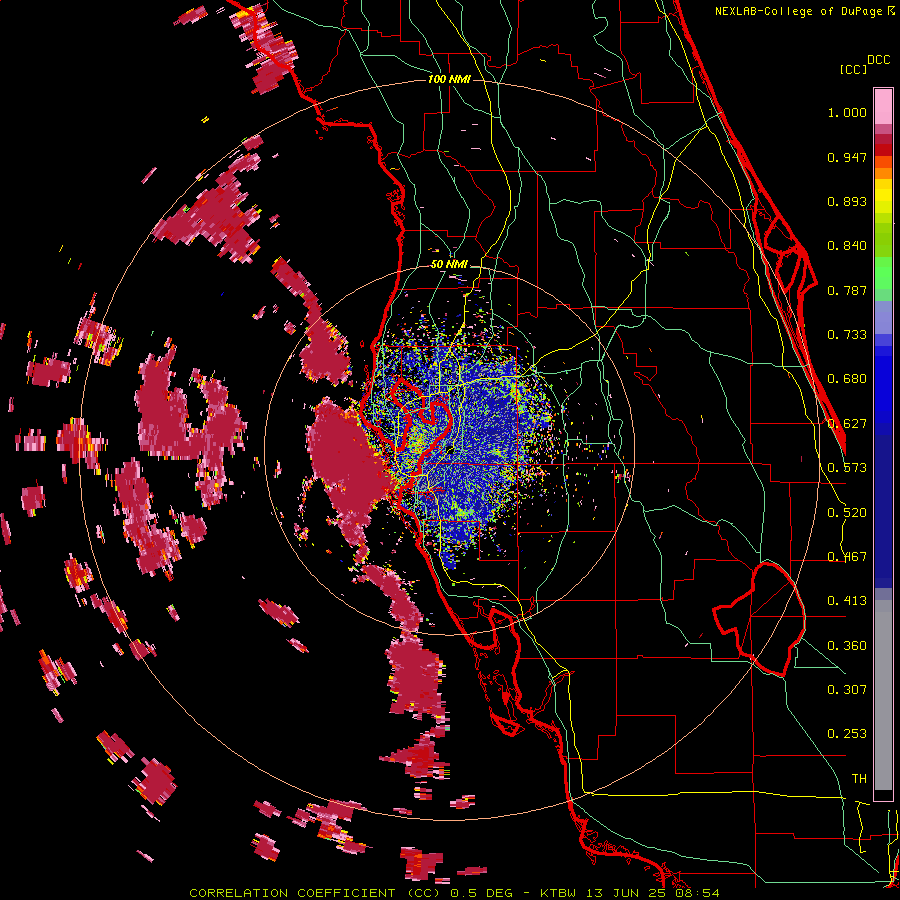Select the 1.000 legend value

[847, 112]
